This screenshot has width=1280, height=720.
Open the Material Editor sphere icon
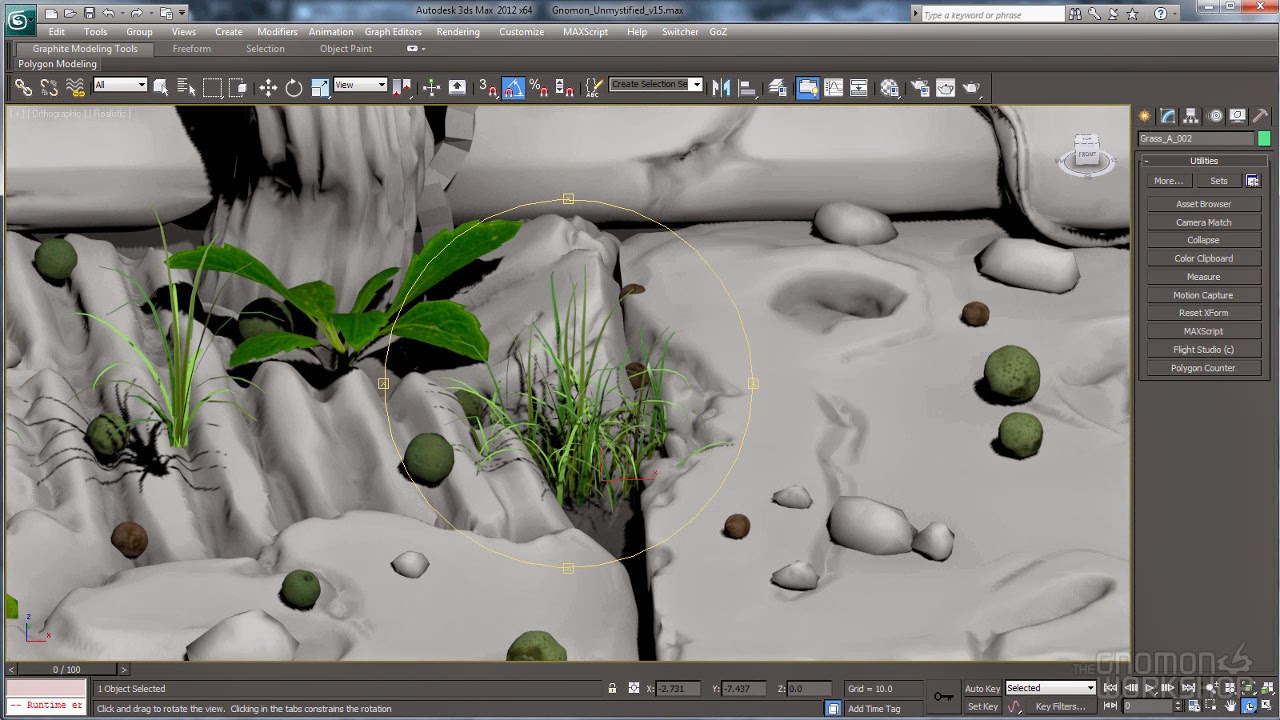click(x=889, y=88)
